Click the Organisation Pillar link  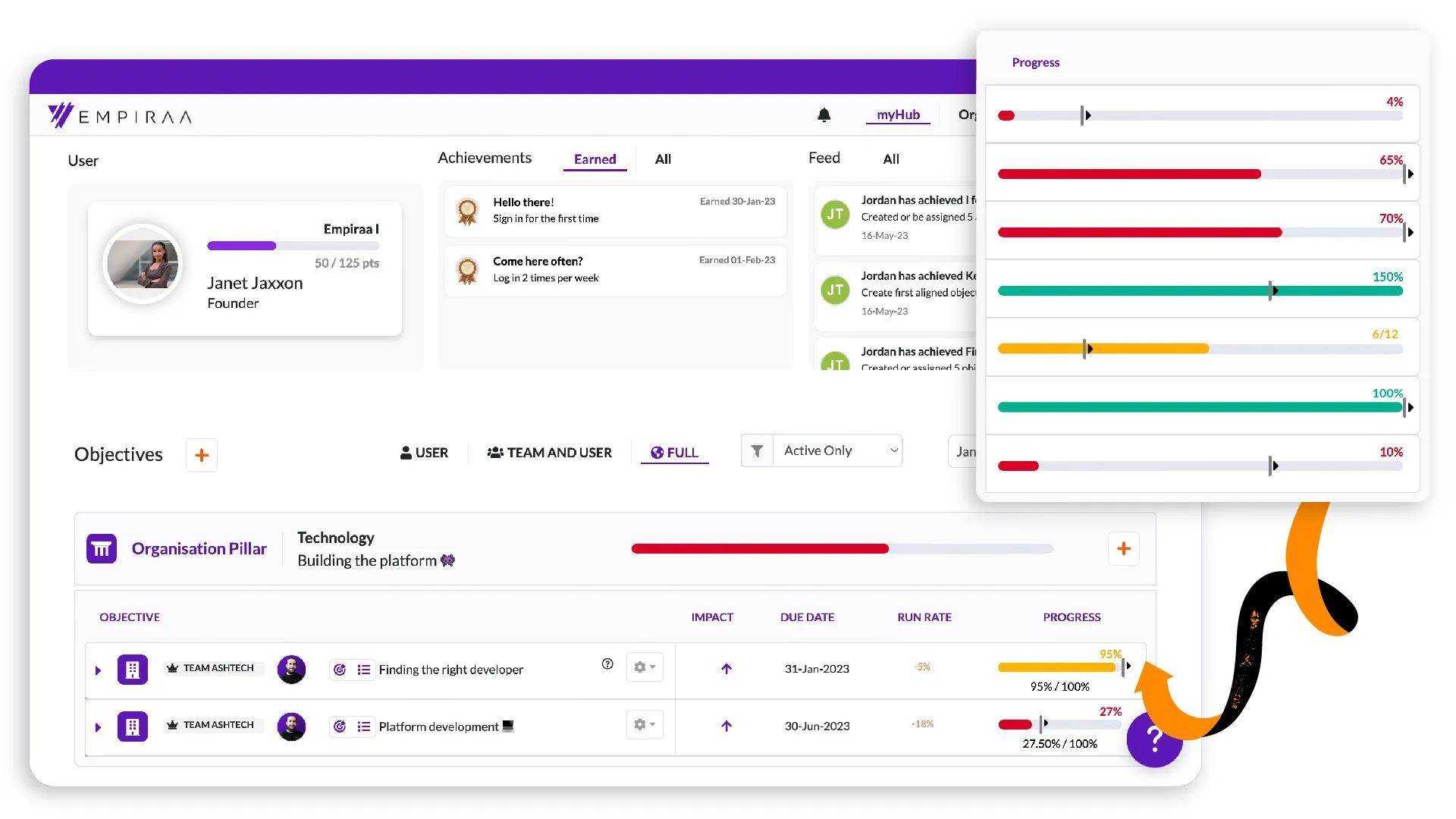click(199, 548)
